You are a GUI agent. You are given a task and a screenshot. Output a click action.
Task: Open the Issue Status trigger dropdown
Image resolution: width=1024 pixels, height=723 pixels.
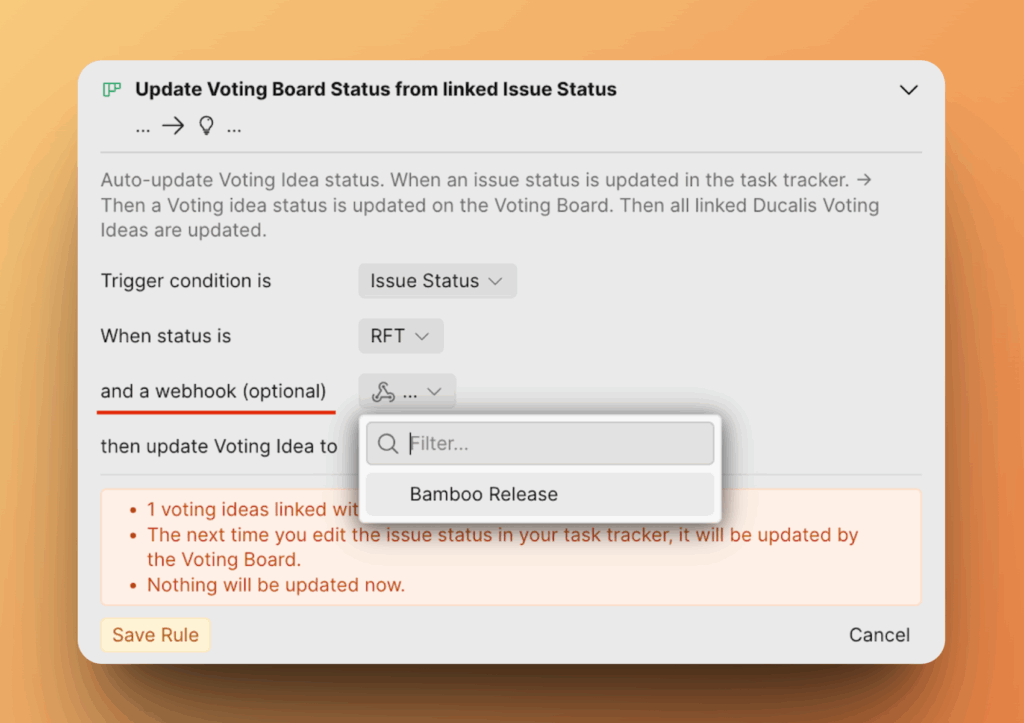pyautogui.click(x=437, y=282)
